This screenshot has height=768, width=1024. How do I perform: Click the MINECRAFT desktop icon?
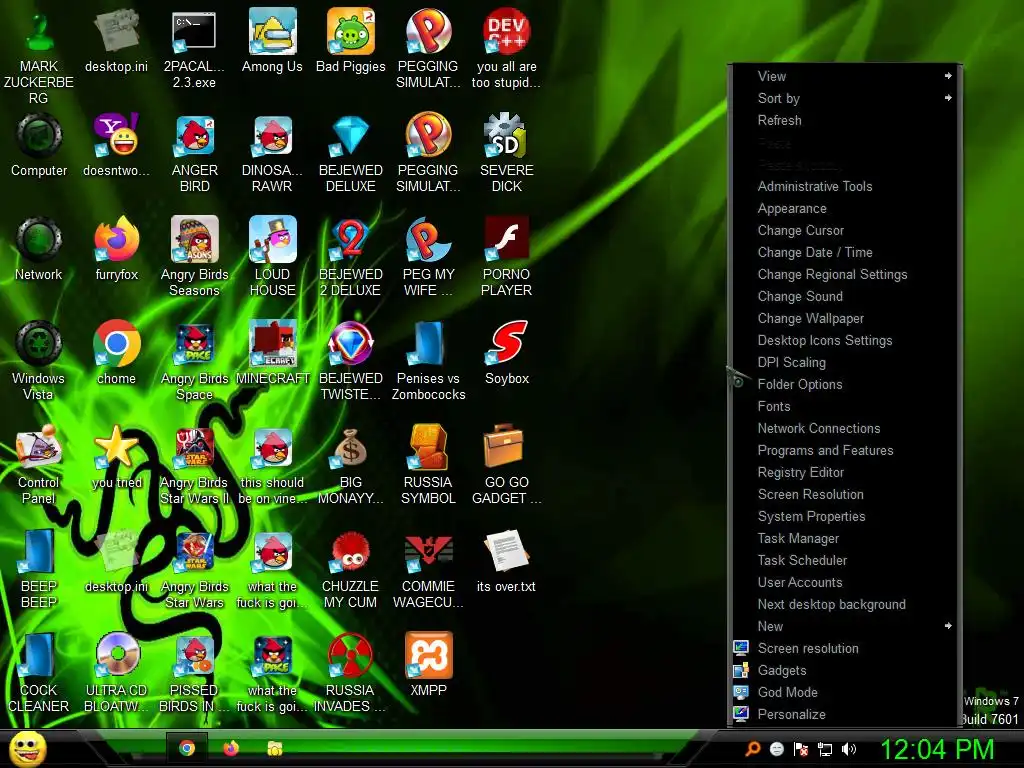point(272,353)
